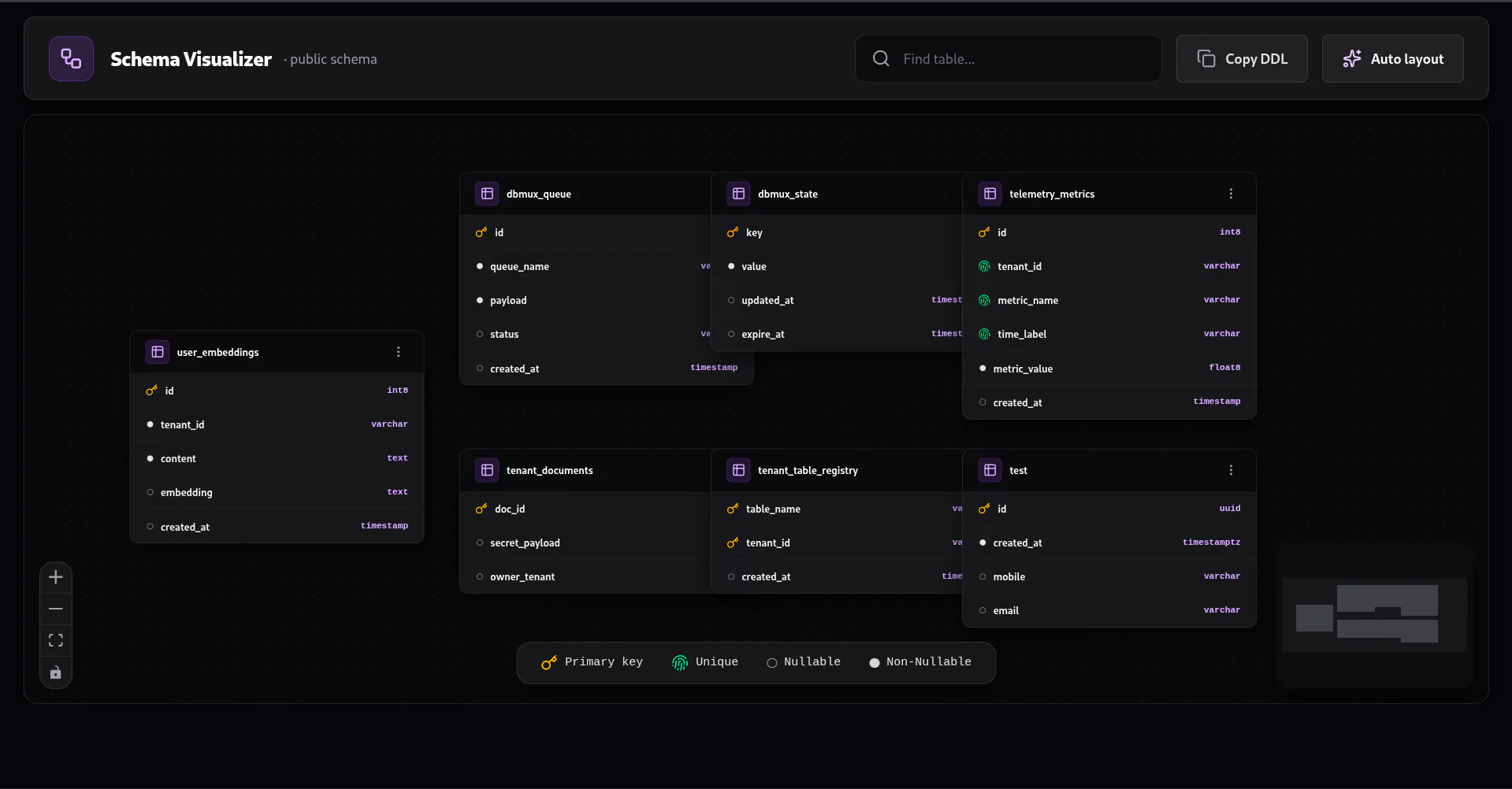Select the dbmux_queue table header
Viewport: 1512px width, 789px height.
coord(585,194)
